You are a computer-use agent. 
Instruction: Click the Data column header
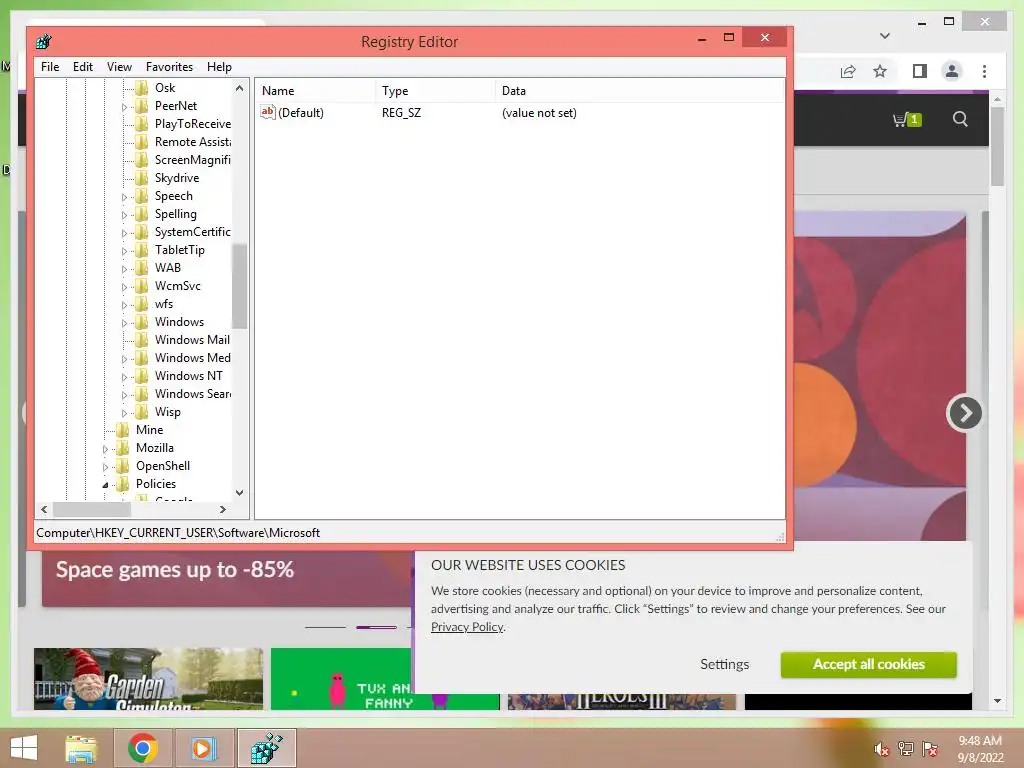(640, 91)
